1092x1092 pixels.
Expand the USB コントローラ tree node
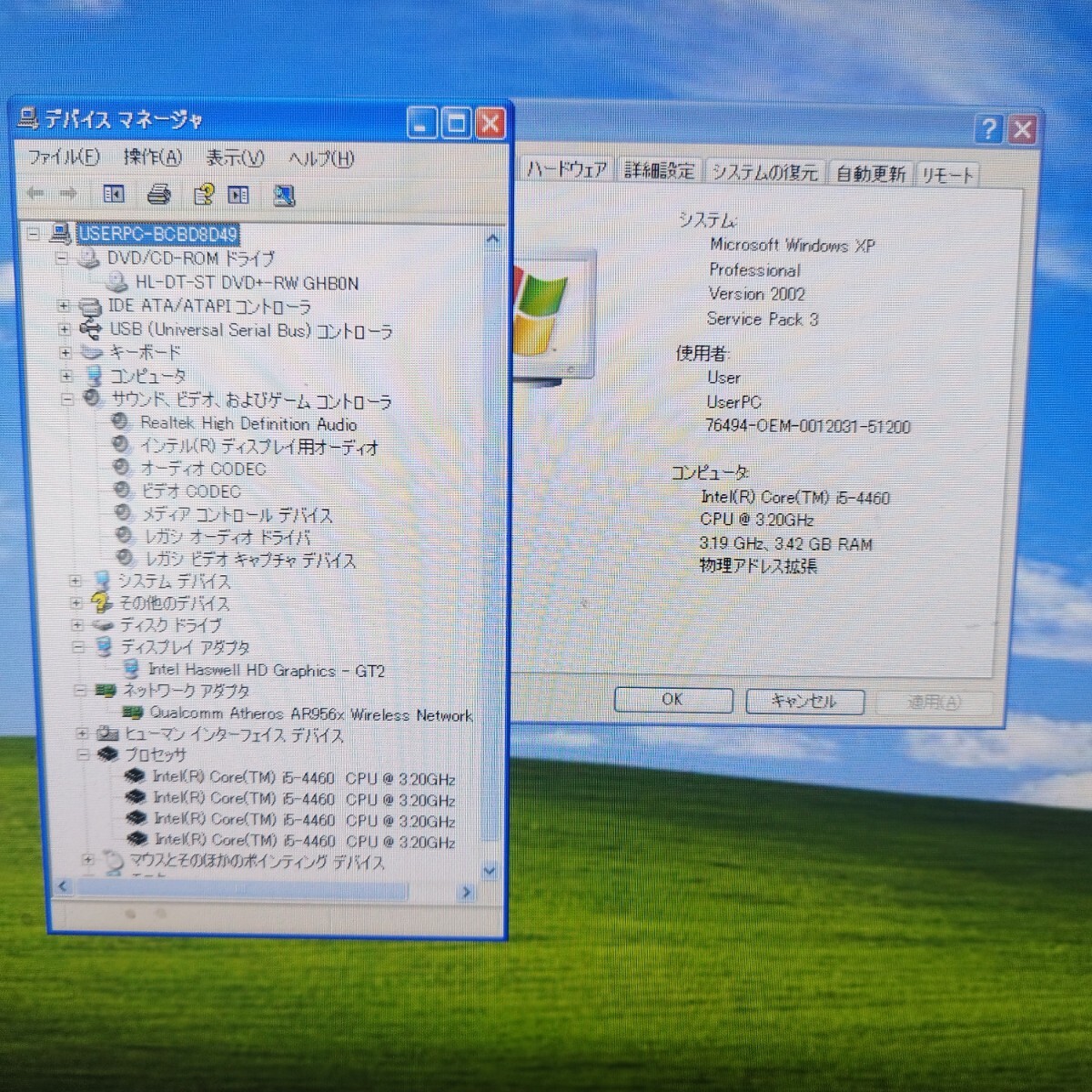(x=65, y=329)
